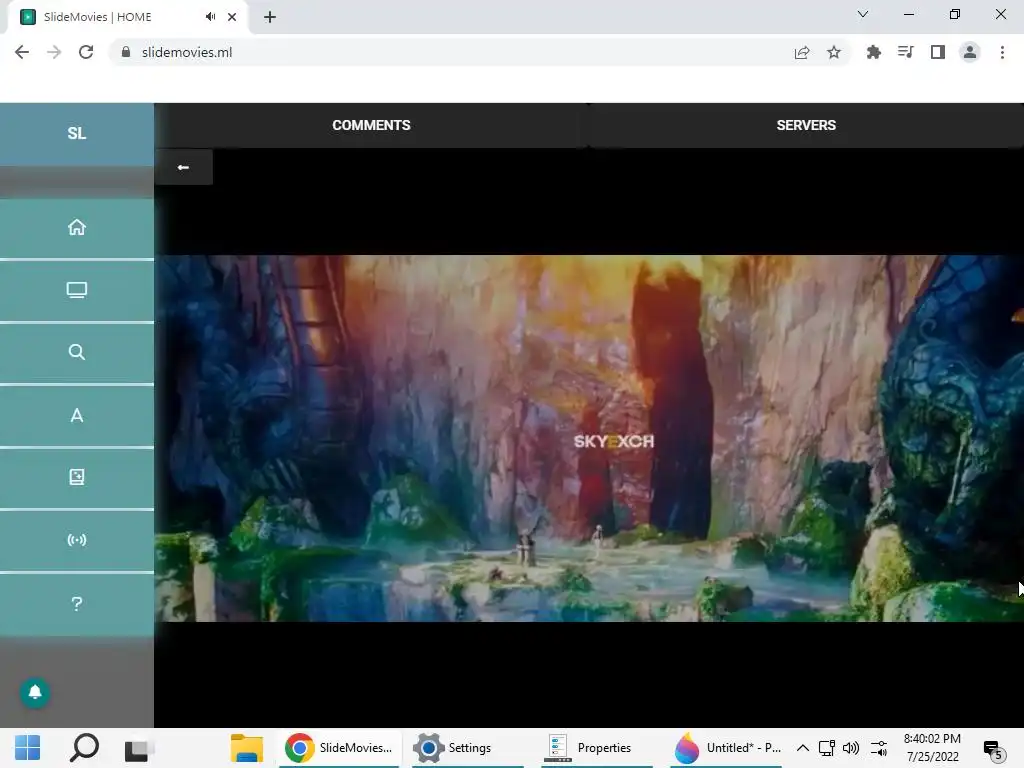Close the SlideMovies browser tab
Image resolution: width=1024 pixels, height=768 pixels.
pyautogui.click(x=232, y=17)
